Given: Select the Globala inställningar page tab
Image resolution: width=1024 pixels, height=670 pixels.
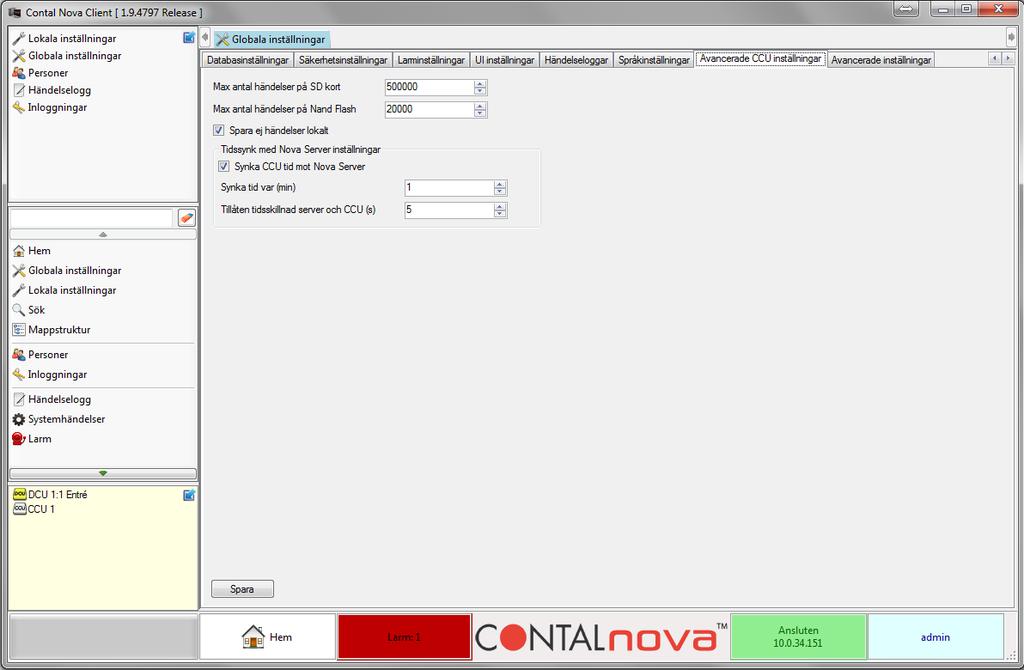Looking at the screenshot, I should pyautogui.click(x=272, y=39).
